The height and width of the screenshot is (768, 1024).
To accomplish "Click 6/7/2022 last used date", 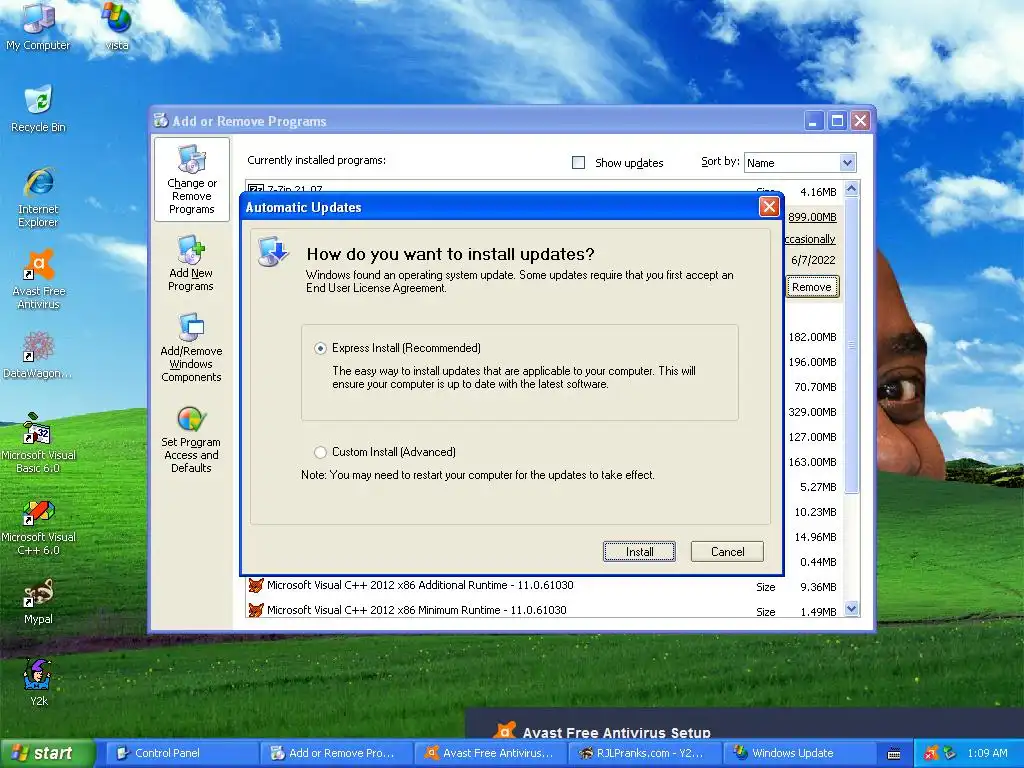I will (813, 260).
